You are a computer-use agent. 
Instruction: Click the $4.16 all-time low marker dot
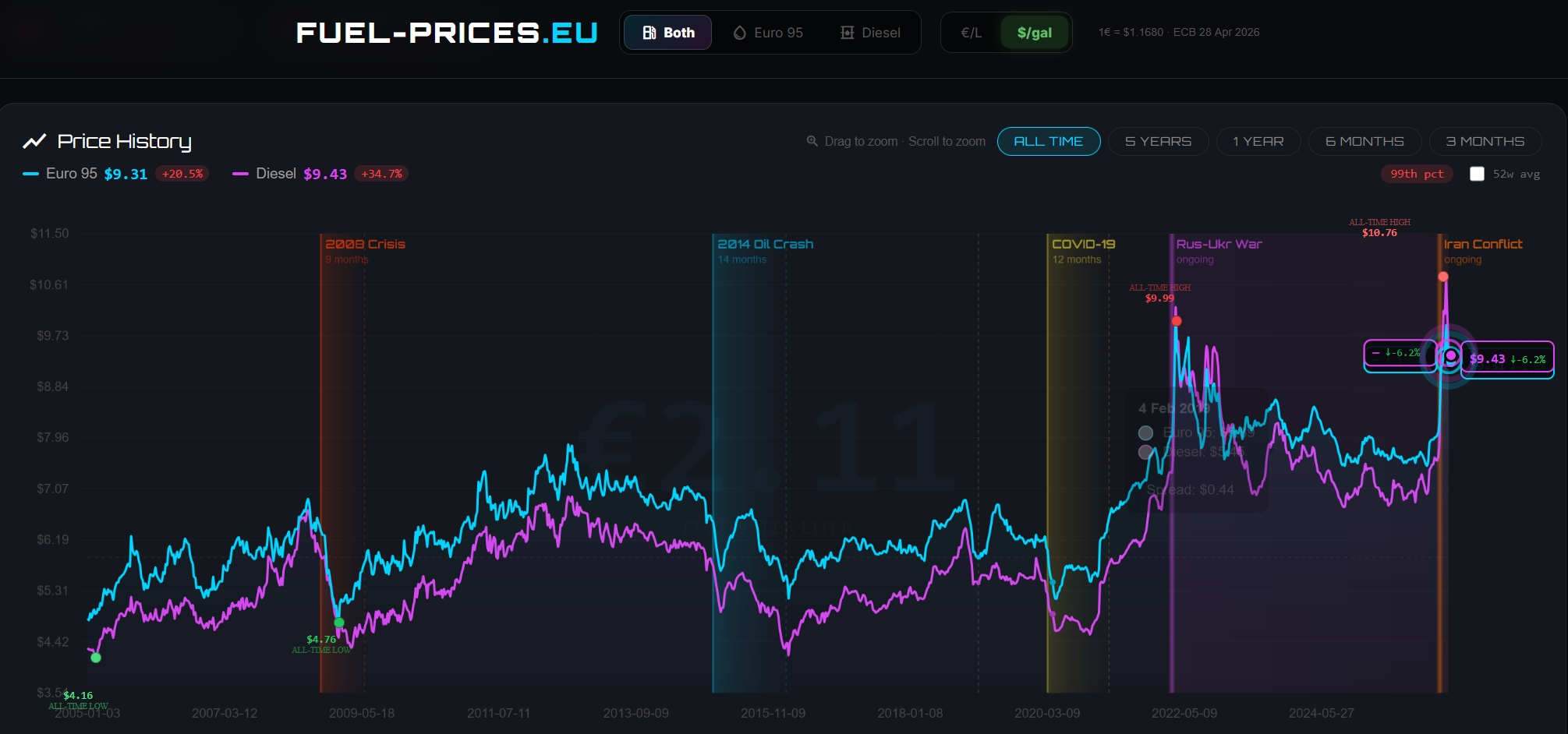[96, 658]
